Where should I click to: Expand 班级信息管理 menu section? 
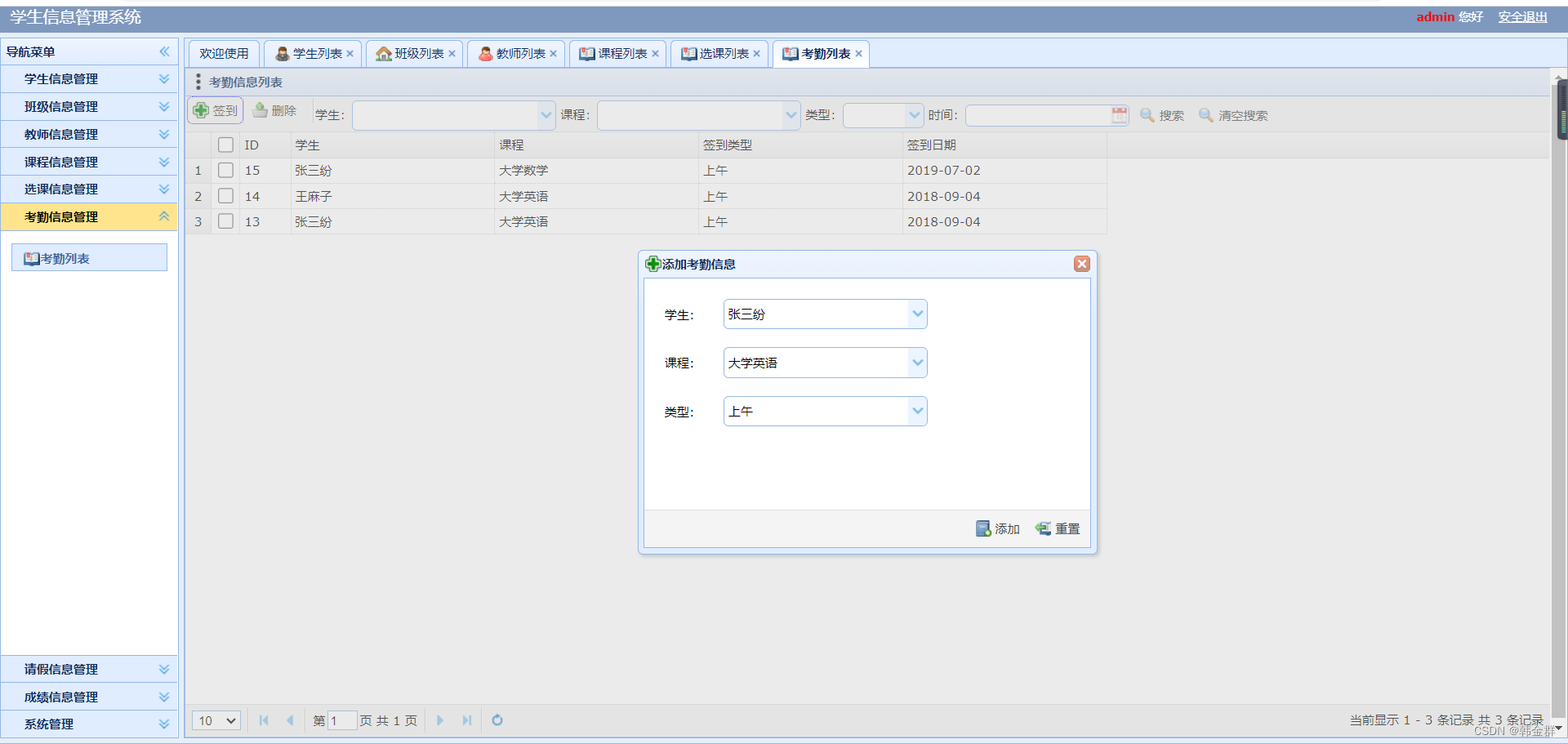[89, 107]
